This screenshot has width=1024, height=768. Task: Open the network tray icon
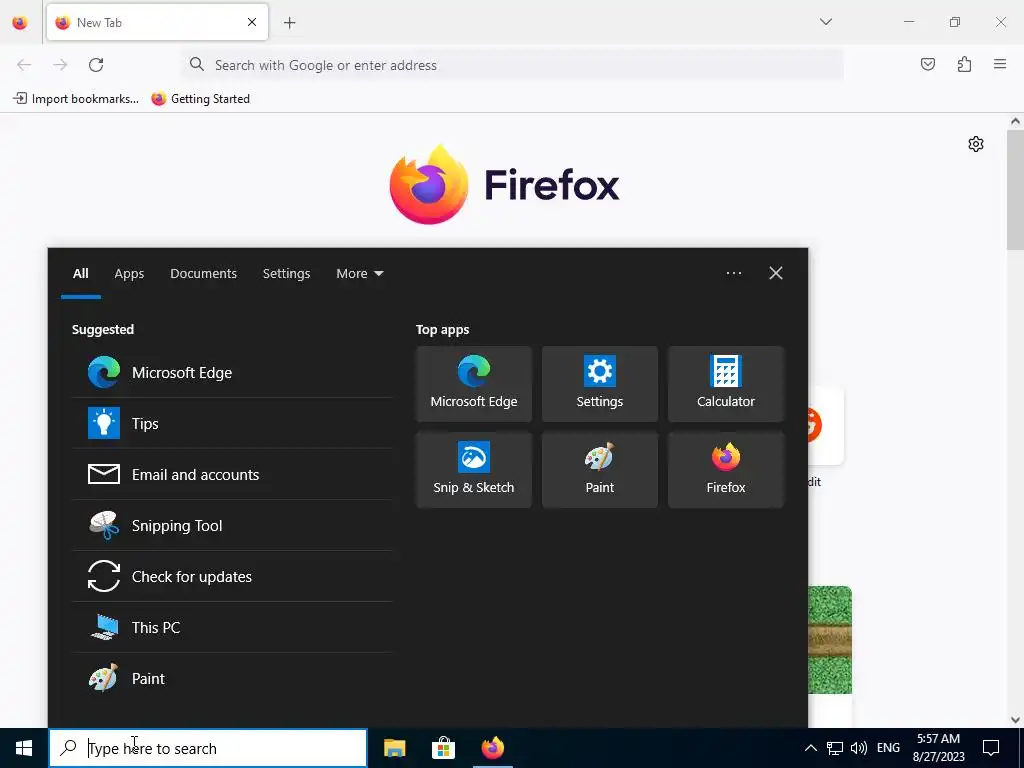(835, 748)
